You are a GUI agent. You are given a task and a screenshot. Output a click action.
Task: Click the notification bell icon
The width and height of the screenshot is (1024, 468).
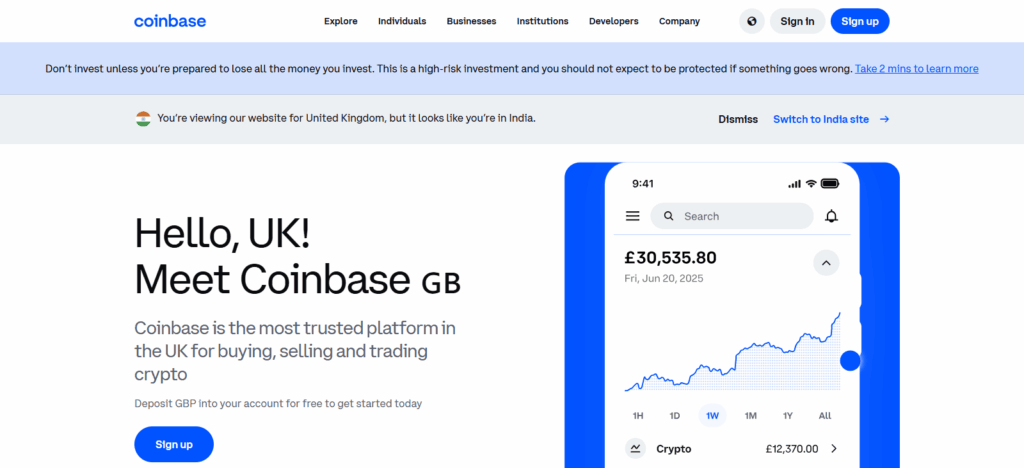[x=831, y=216]
